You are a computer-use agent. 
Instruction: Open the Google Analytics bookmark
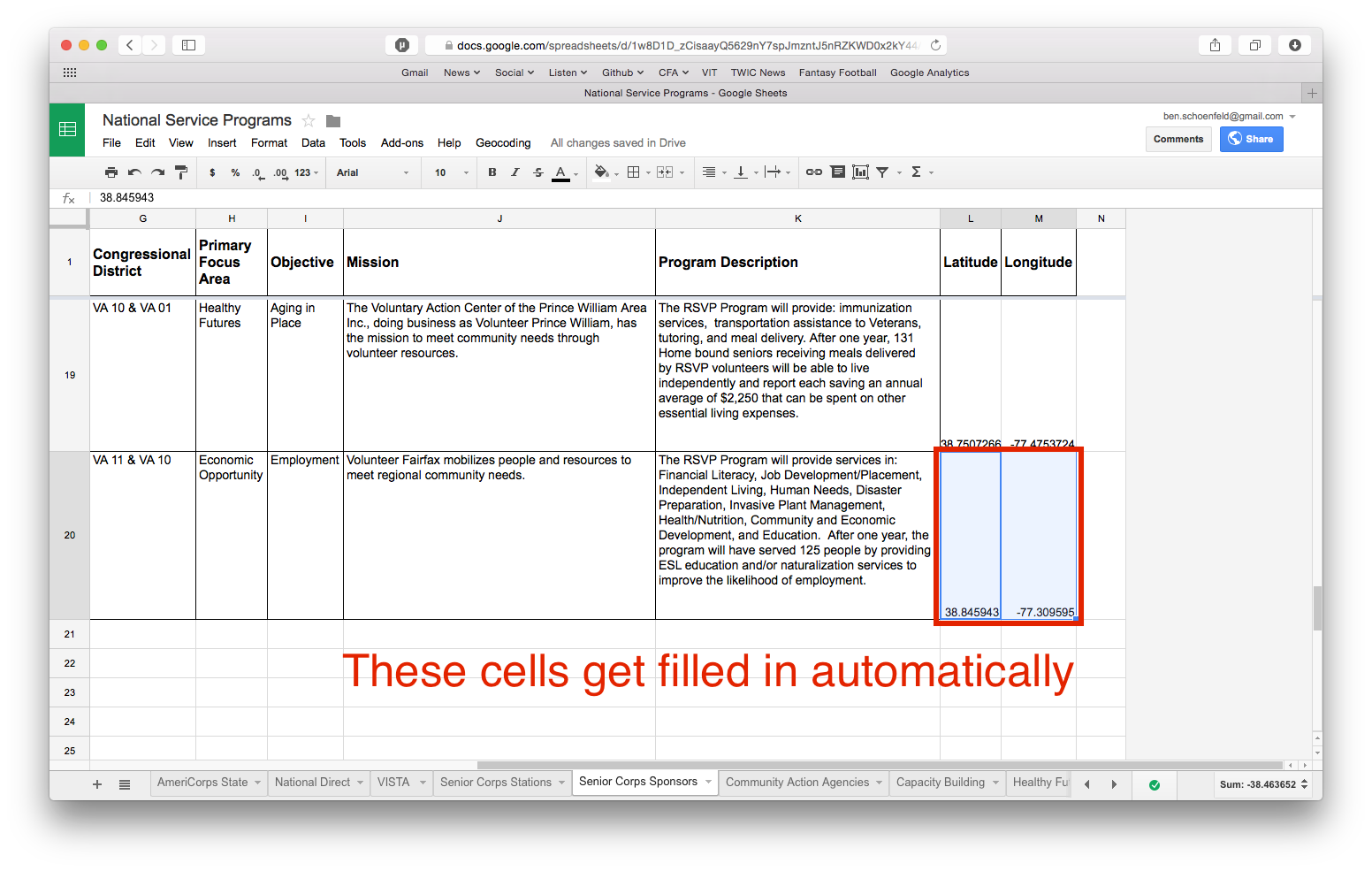click(x=930, y=73)
